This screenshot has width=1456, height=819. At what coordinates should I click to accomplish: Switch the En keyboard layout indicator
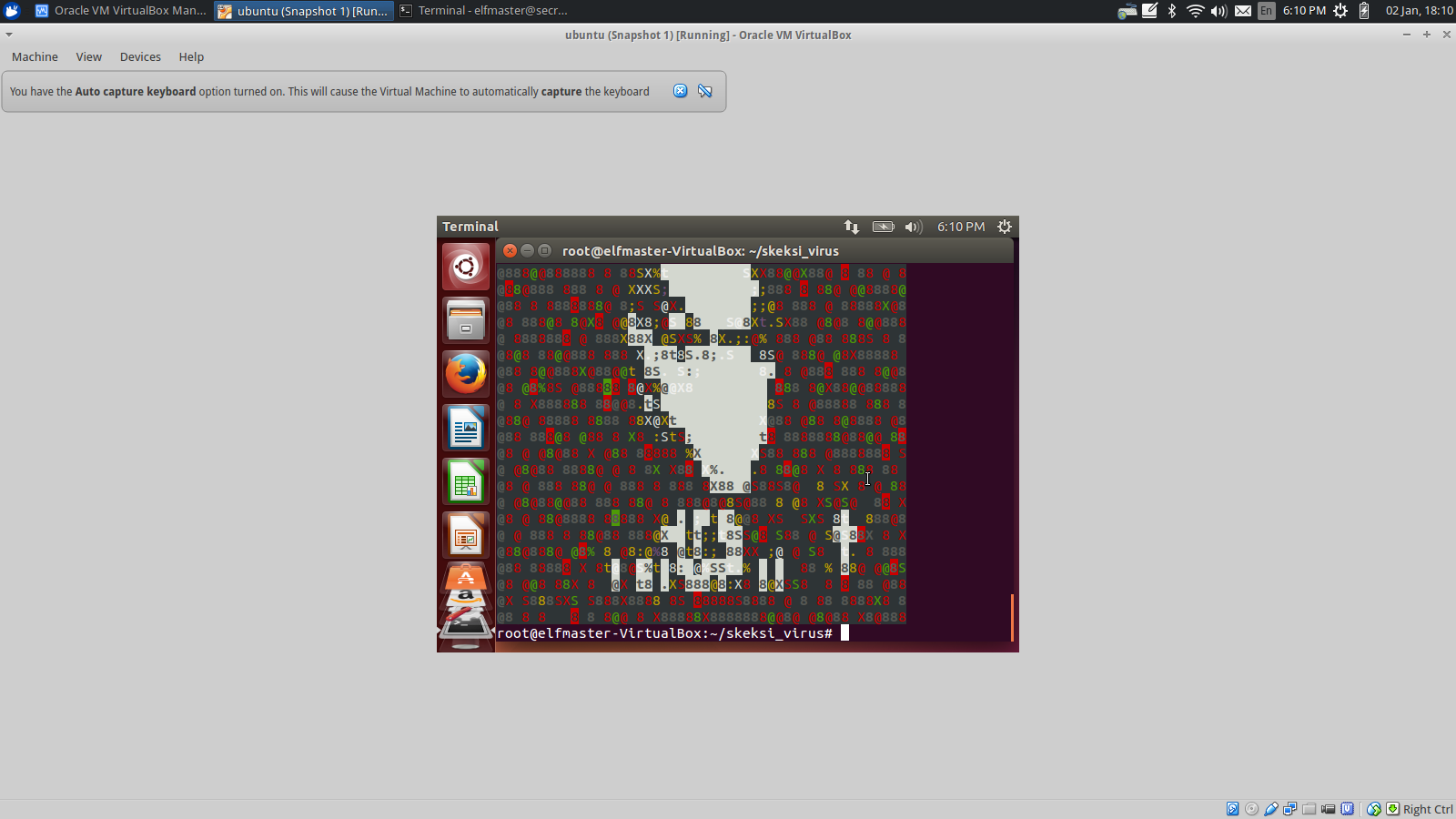point(1266,11)
